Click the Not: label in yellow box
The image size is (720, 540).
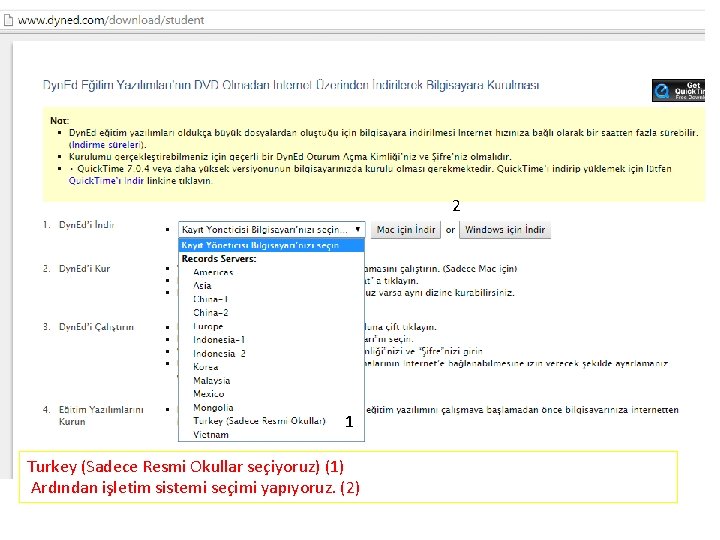[x=59, y=121]
